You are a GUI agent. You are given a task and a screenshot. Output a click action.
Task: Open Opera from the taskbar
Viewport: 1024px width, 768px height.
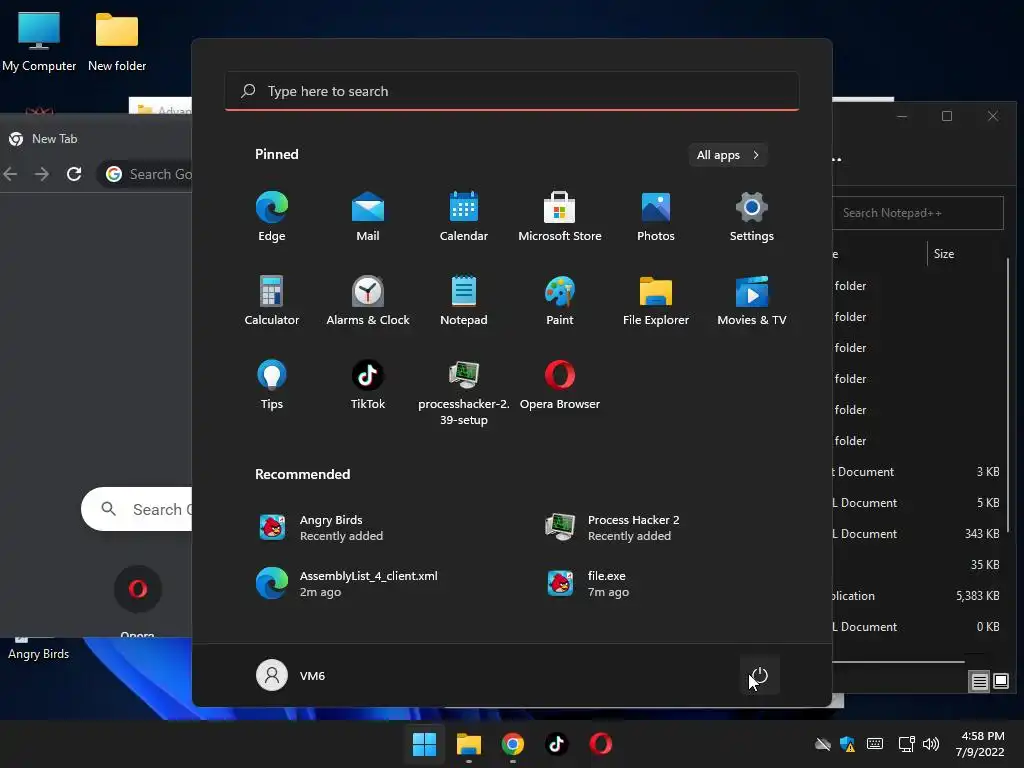click(601, 744)
